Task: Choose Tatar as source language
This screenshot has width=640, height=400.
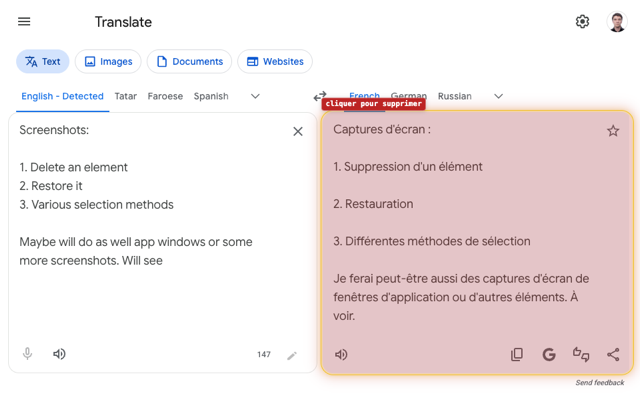Action: click(x=126, y=96)
